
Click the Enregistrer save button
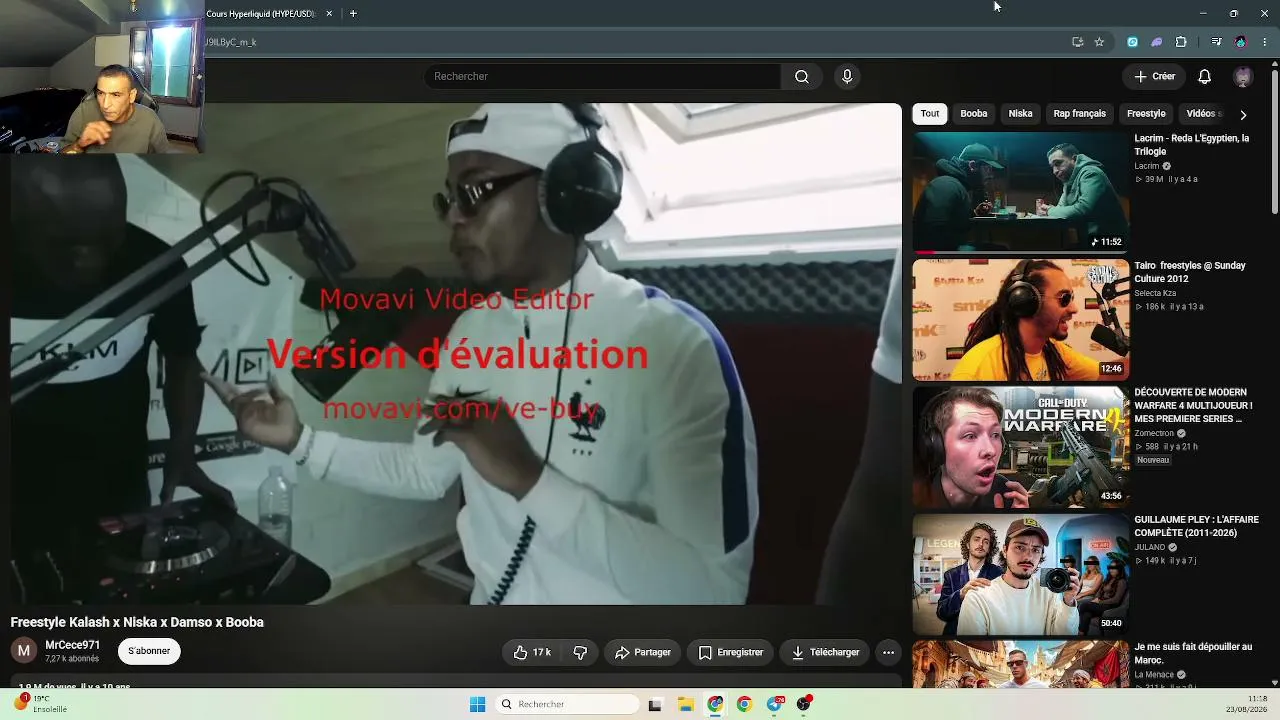(x=730, y=652)
